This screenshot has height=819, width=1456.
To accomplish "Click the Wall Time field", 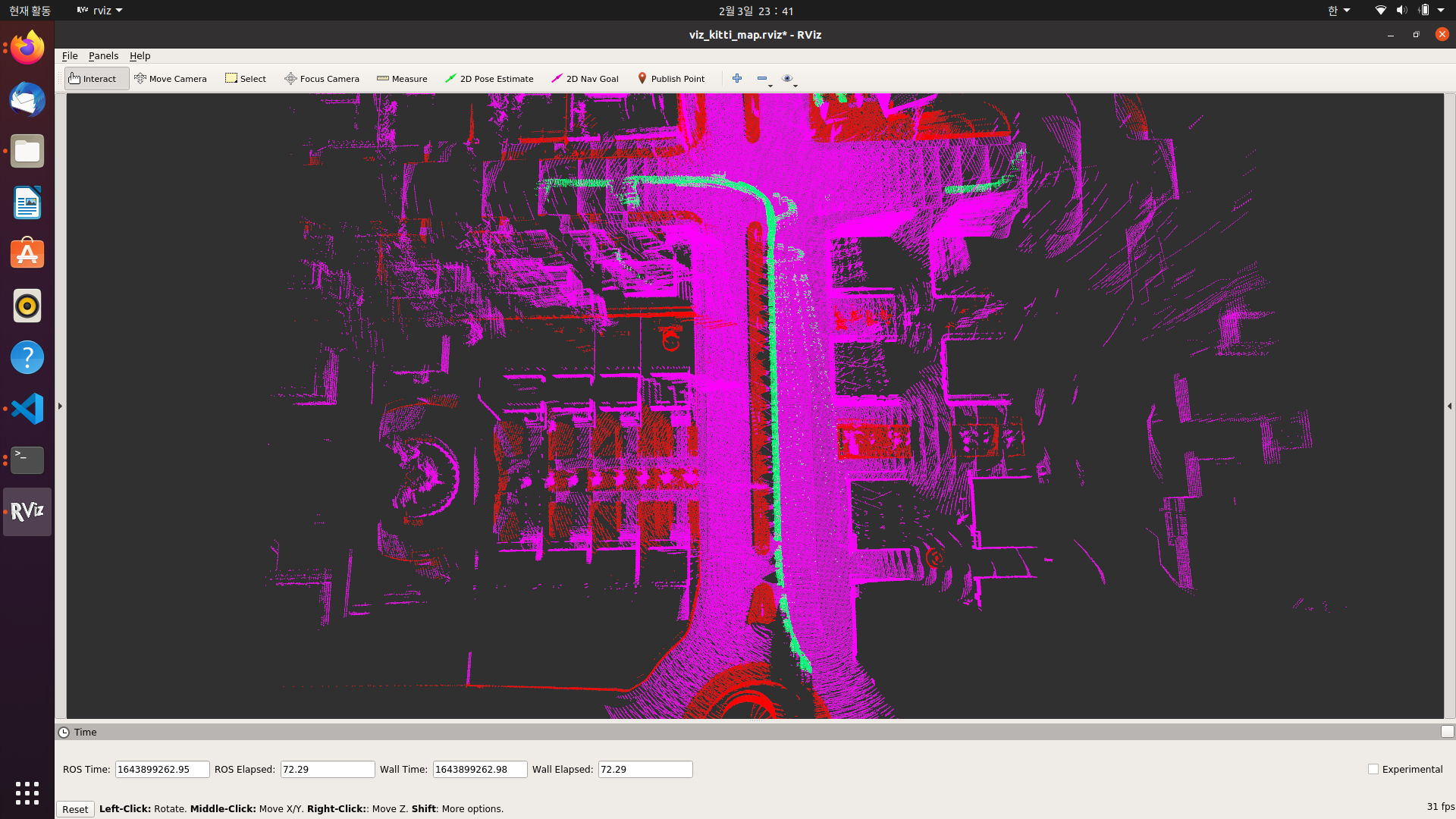I will [x=480, y=769].
